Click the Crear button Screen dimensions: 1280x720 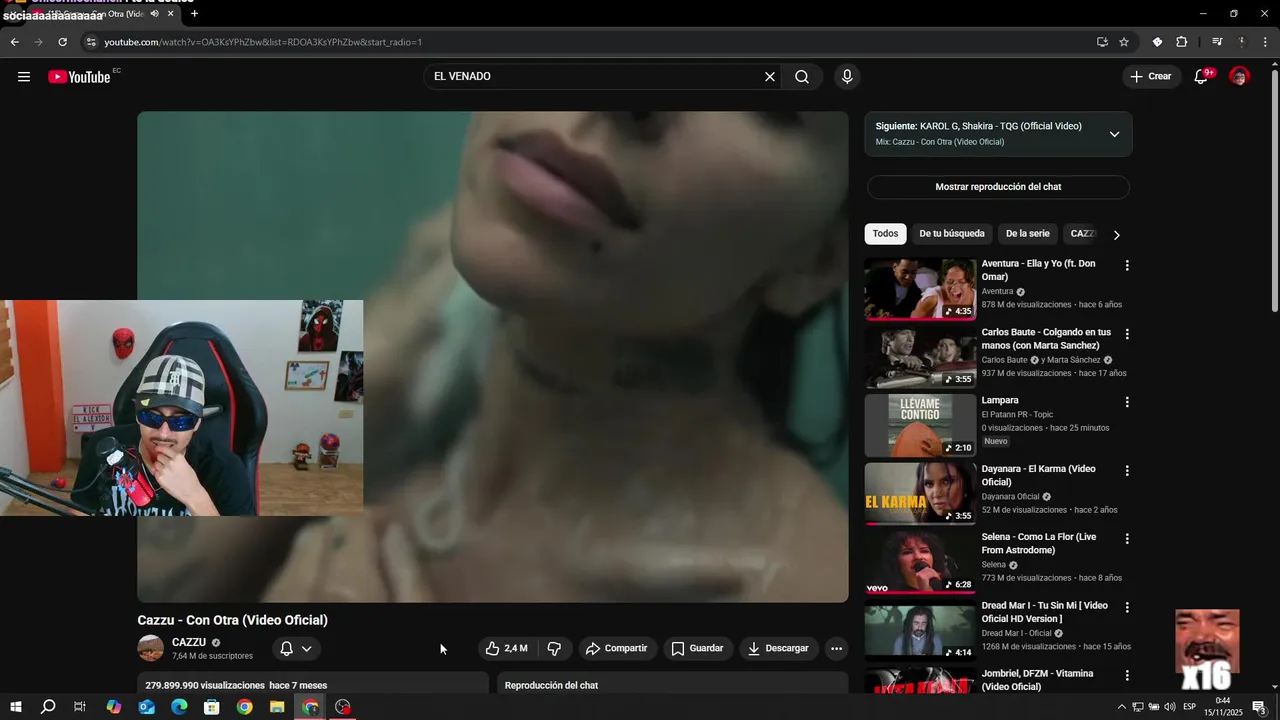tap(1150, 77)
